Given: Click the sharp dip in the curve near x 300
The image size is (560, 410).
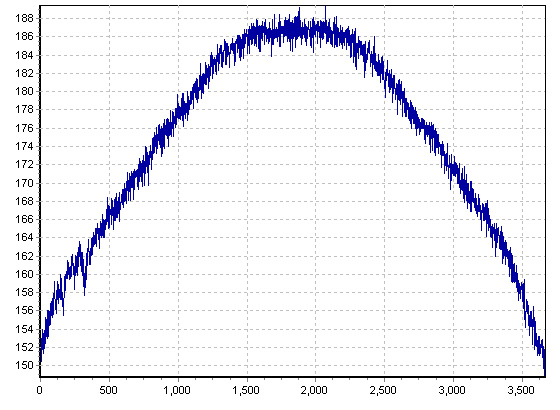Looking at the screenshot, I should click(84, 291).
